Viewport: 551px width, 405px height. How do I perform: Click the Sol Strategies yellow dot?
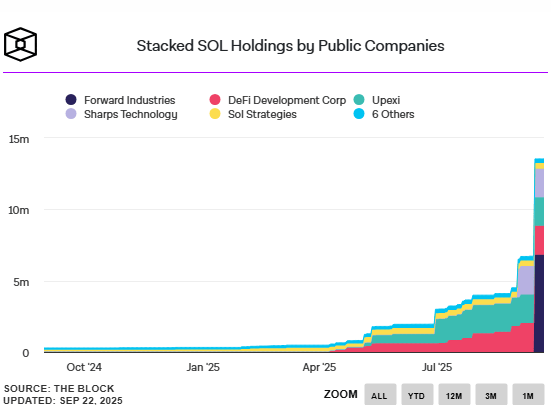click(215, 114)
